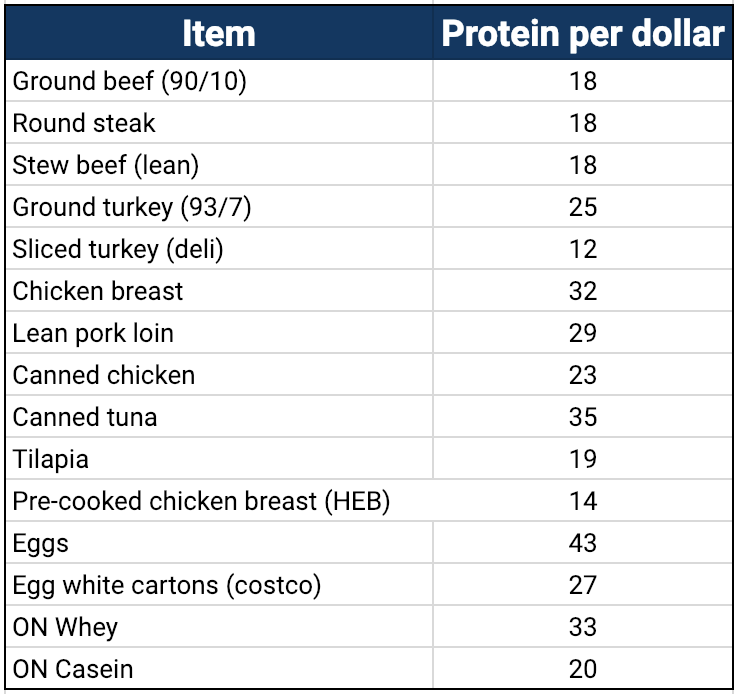Click the Stew beef (lean) cell
The width and height of the screenshot is (738, 694).
[x=106, y=165]
